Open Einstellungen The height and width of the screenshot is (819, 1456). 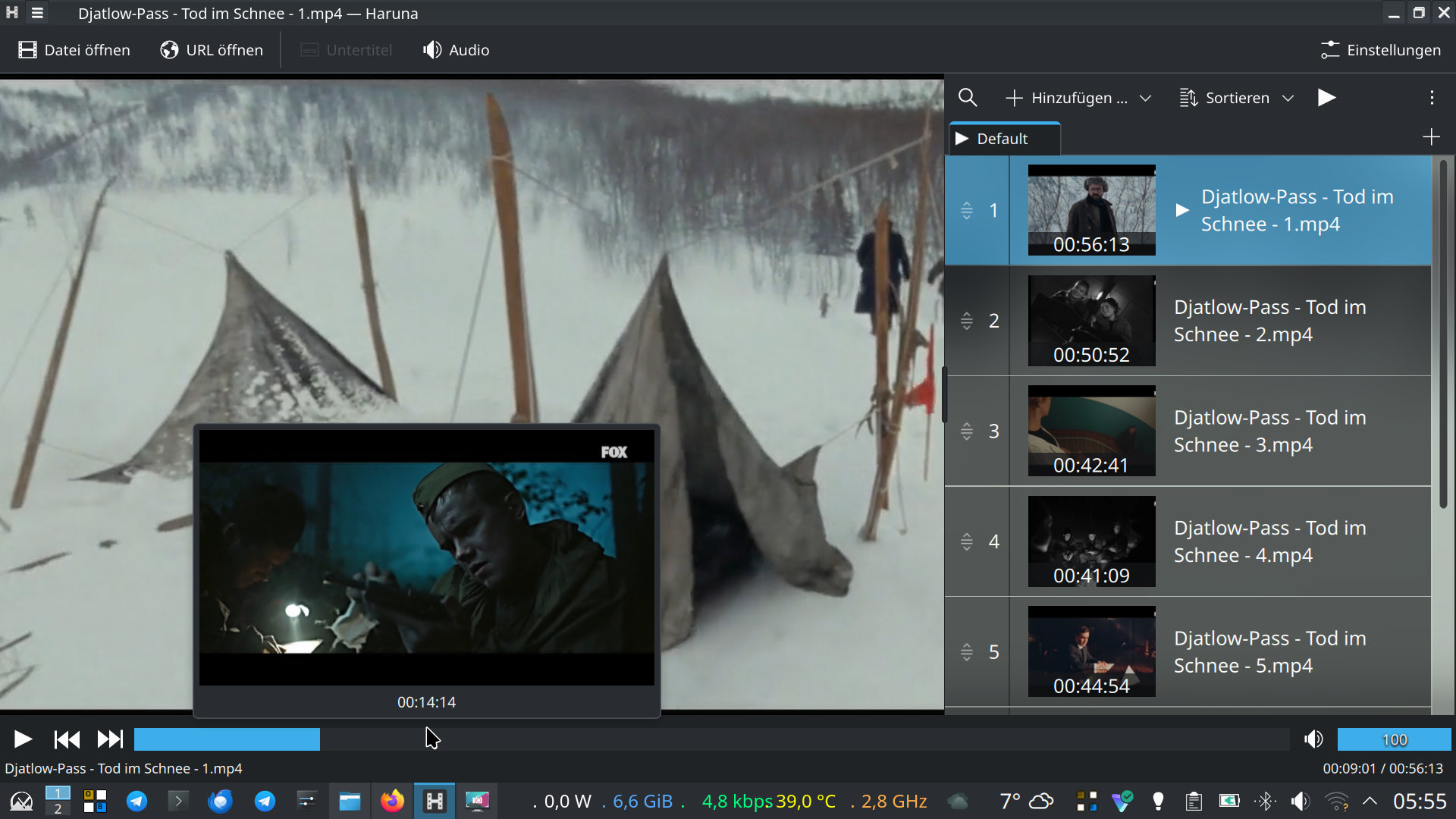1379,50
